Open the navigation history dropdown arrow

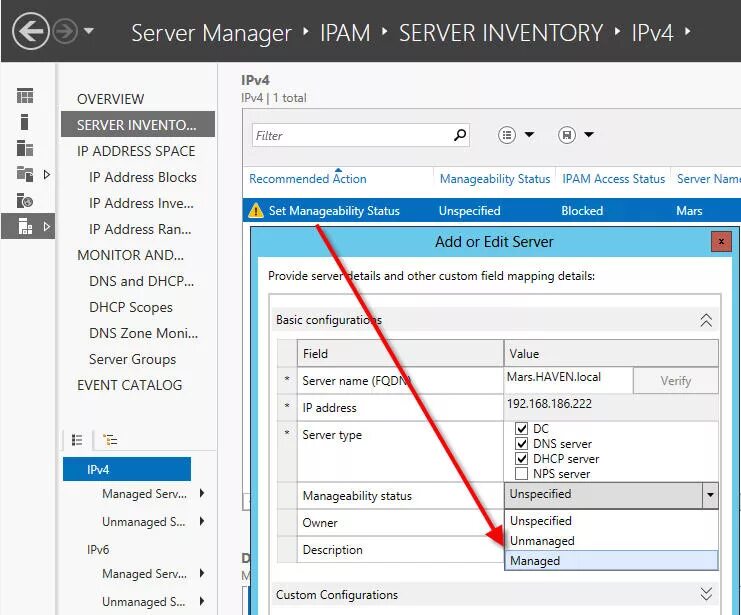click(x=88, y=31)
